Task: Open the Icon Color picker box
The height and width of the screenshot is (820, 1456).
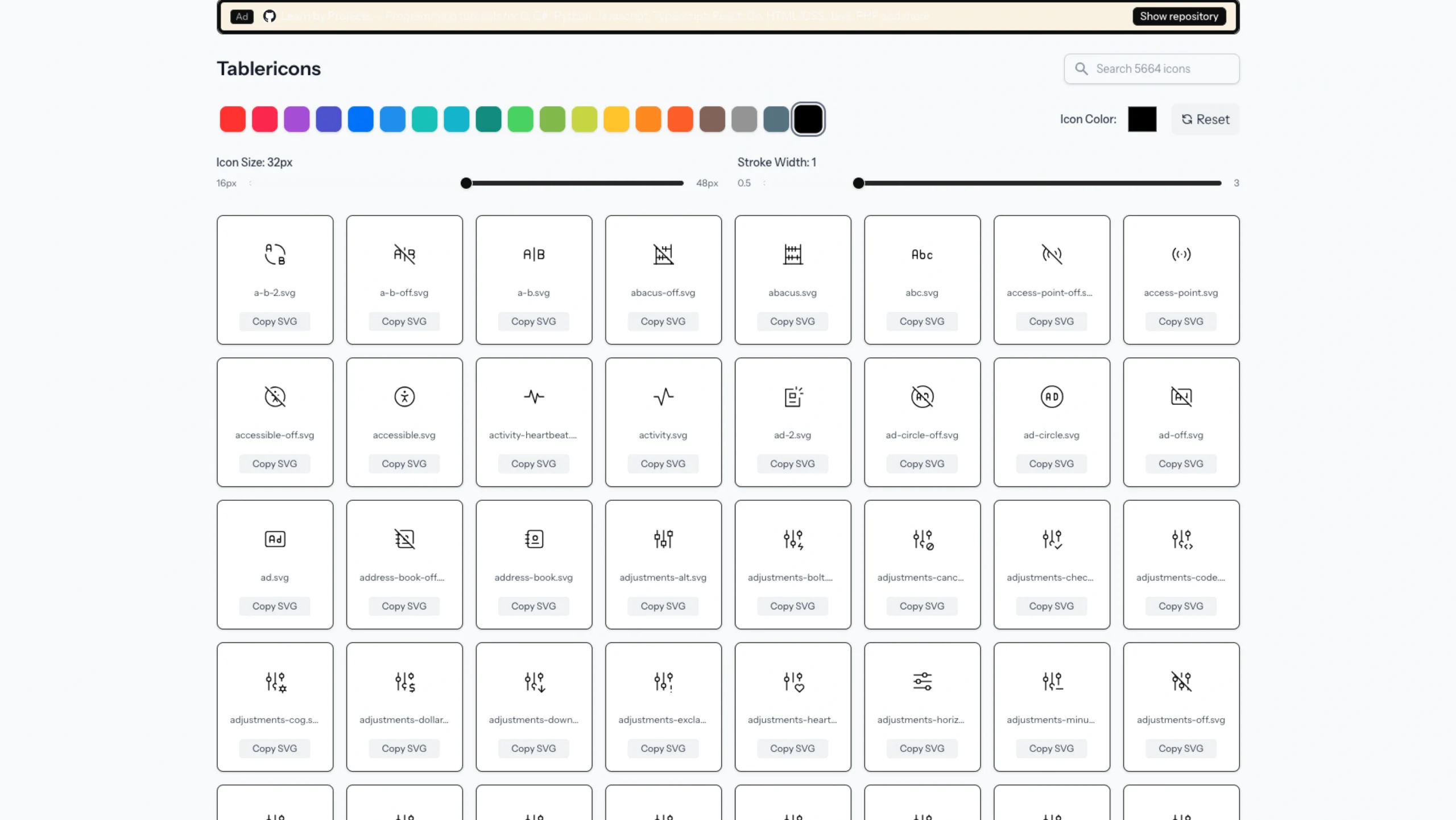Action: click(1141, 120)
